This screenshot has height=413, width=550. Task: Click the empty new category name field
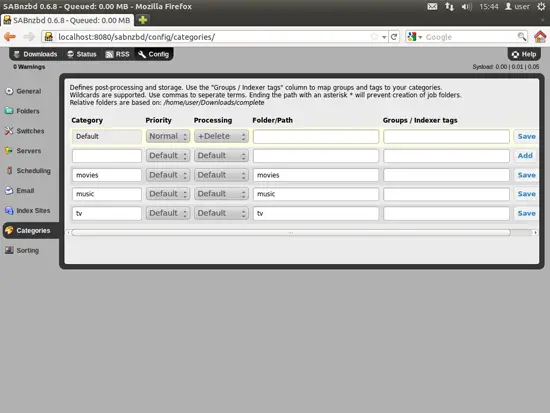[x=107, y=155]
